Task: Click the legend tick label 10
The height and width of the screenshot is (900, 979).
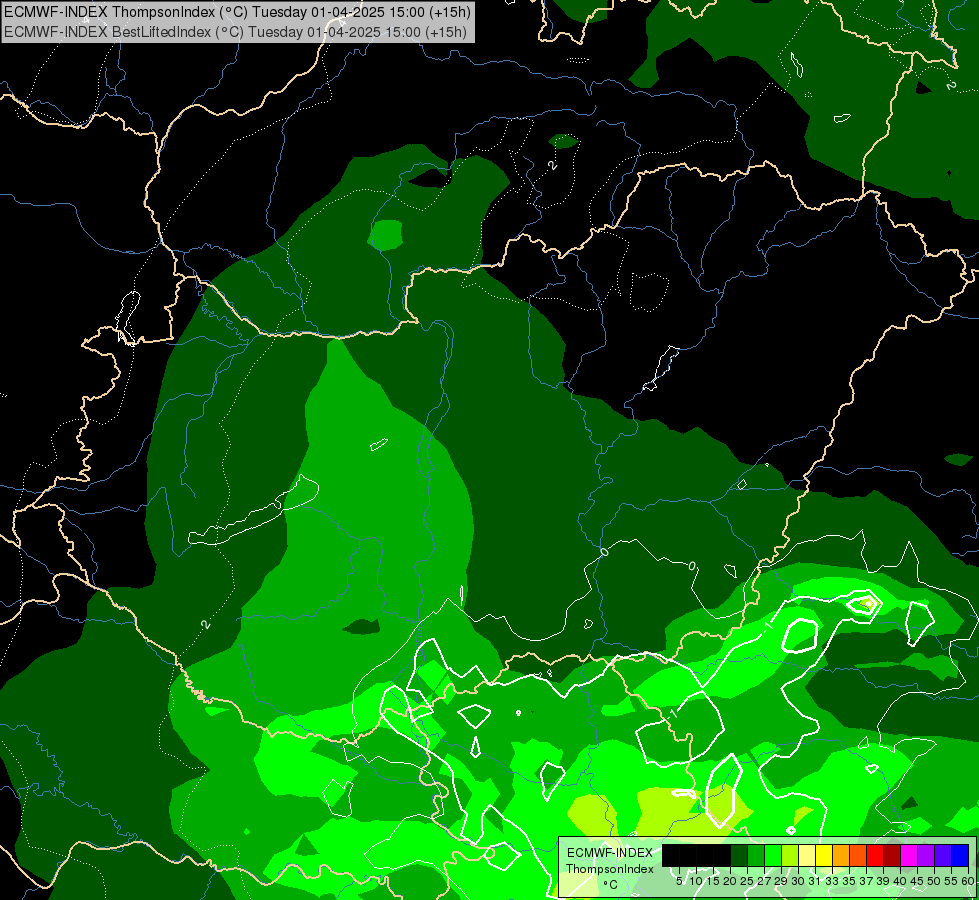Action: tap(696, 881)
